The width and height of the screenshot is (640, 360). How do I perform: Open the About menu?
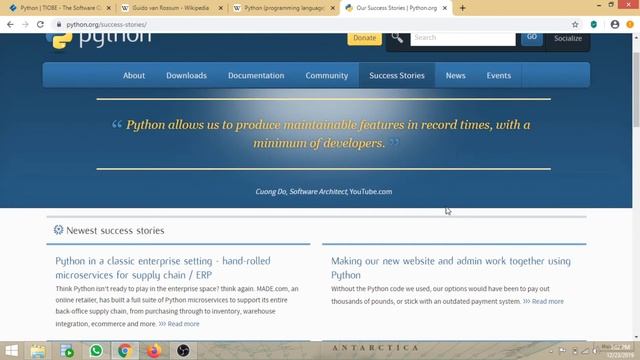tap(134, 76)
